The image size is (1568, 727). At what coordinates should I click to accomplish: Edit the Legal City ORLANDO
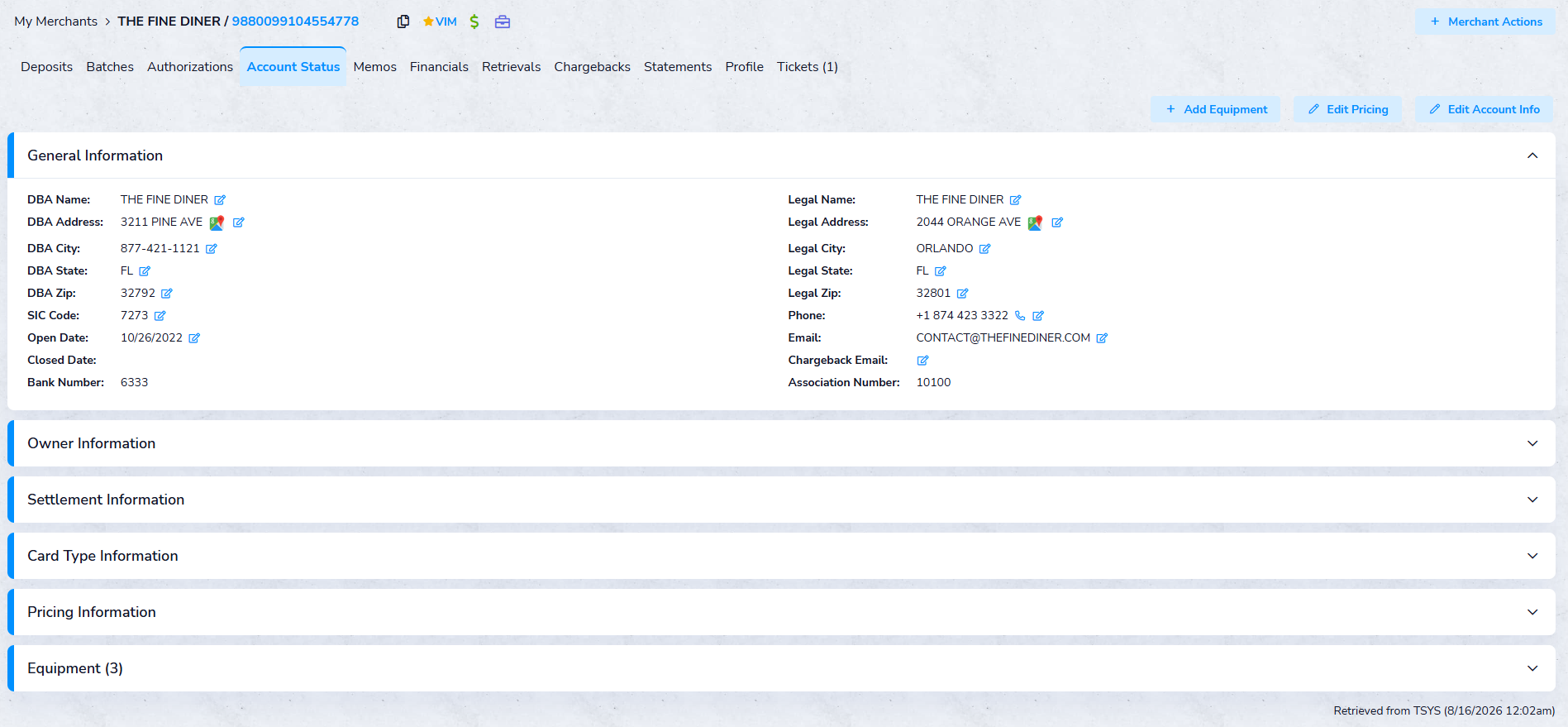985,249
